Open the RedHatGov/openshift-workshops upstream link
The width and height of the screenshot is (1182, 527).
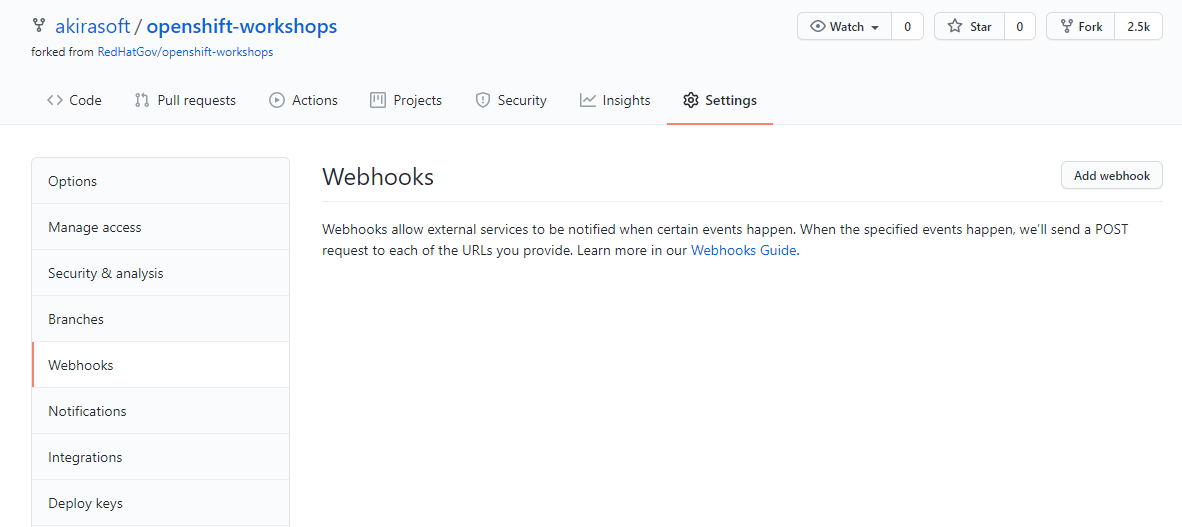(185, 52)
